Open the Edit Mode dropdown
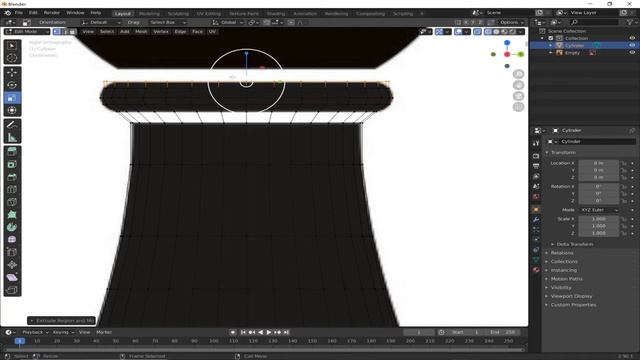 (x=27, y=31)
